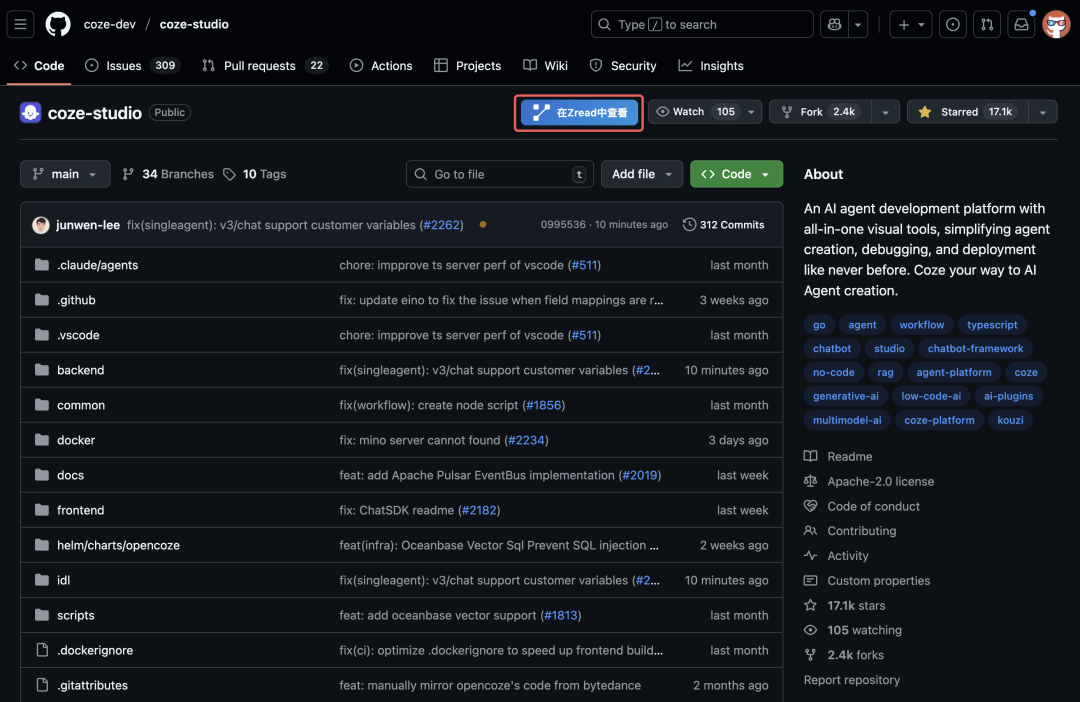Expand the Copilot dropdown arrow
1080x702 pixels.
[858, 24]
